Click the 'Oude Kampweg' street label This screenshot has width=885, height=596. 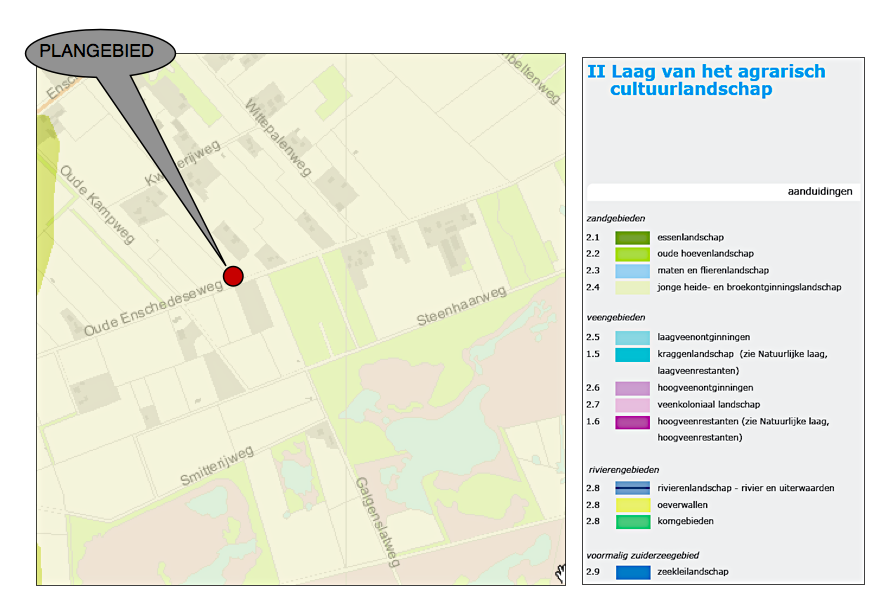(x=97, y=204)
